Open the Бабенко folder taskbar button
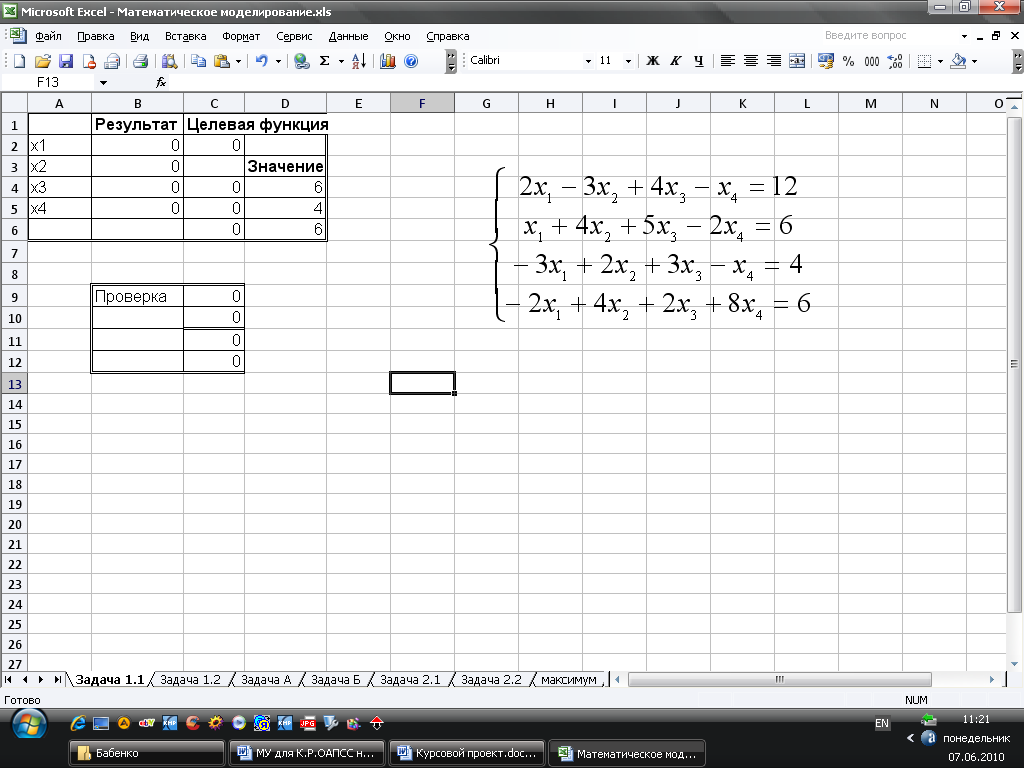1024x768 pixels. coord(146,753)
